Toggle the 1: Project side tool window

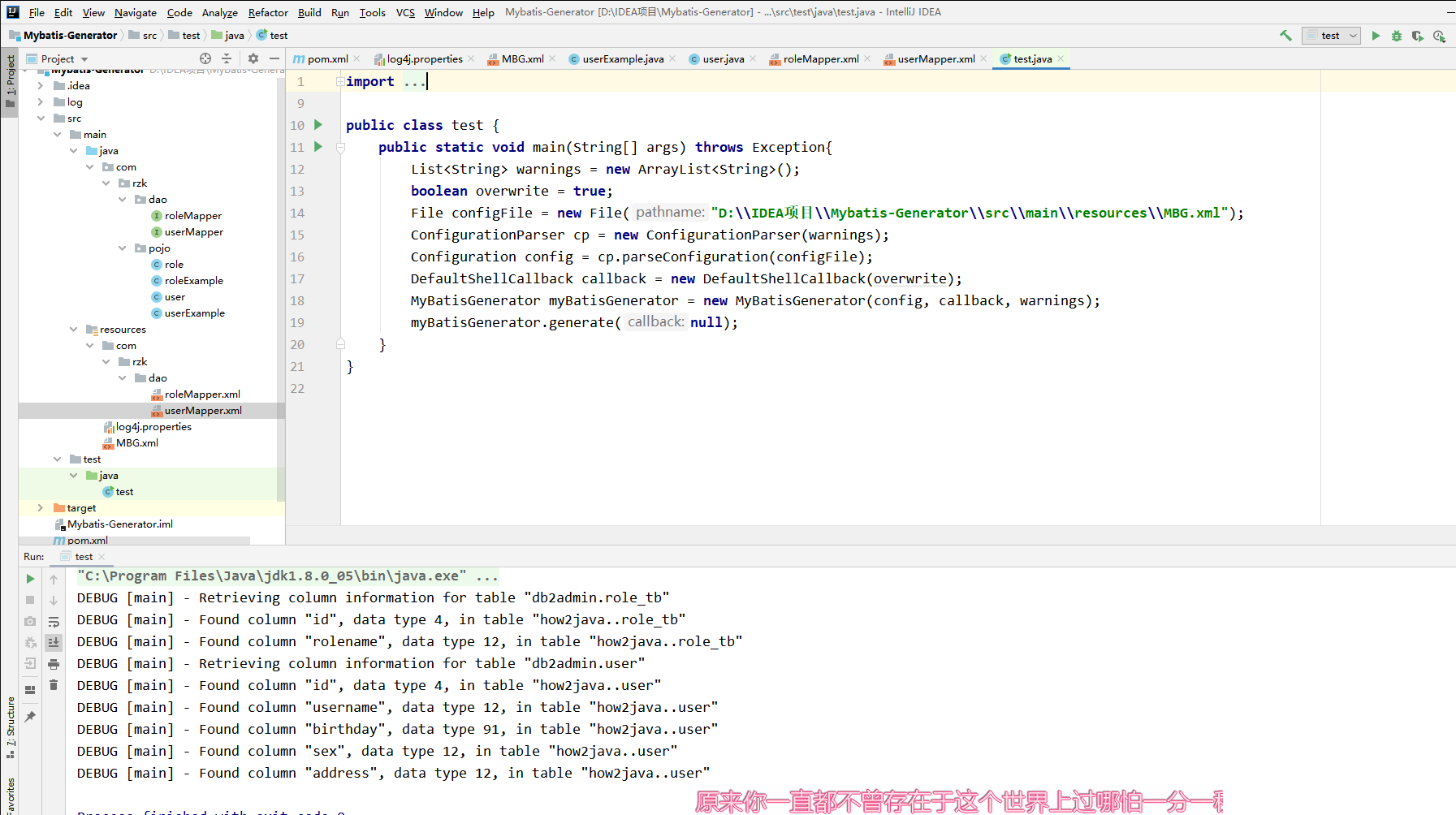click(x=10, y=81)
